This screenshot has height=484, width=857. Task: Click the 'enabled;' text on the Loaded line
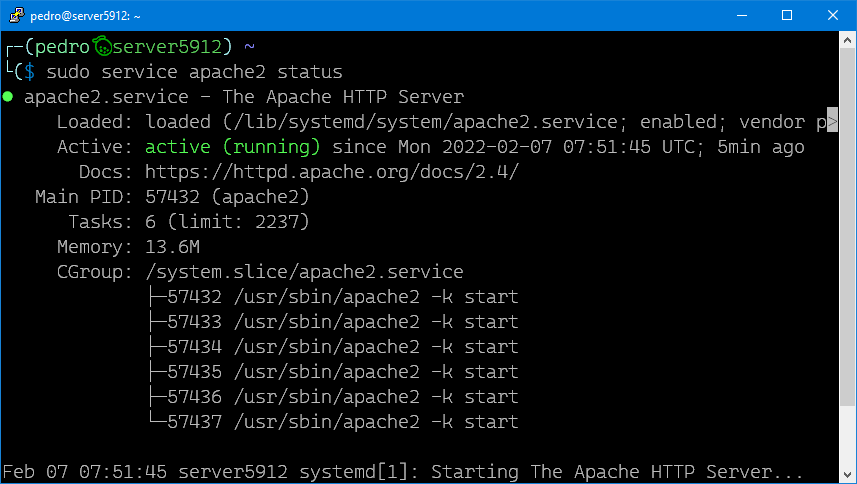684,122
